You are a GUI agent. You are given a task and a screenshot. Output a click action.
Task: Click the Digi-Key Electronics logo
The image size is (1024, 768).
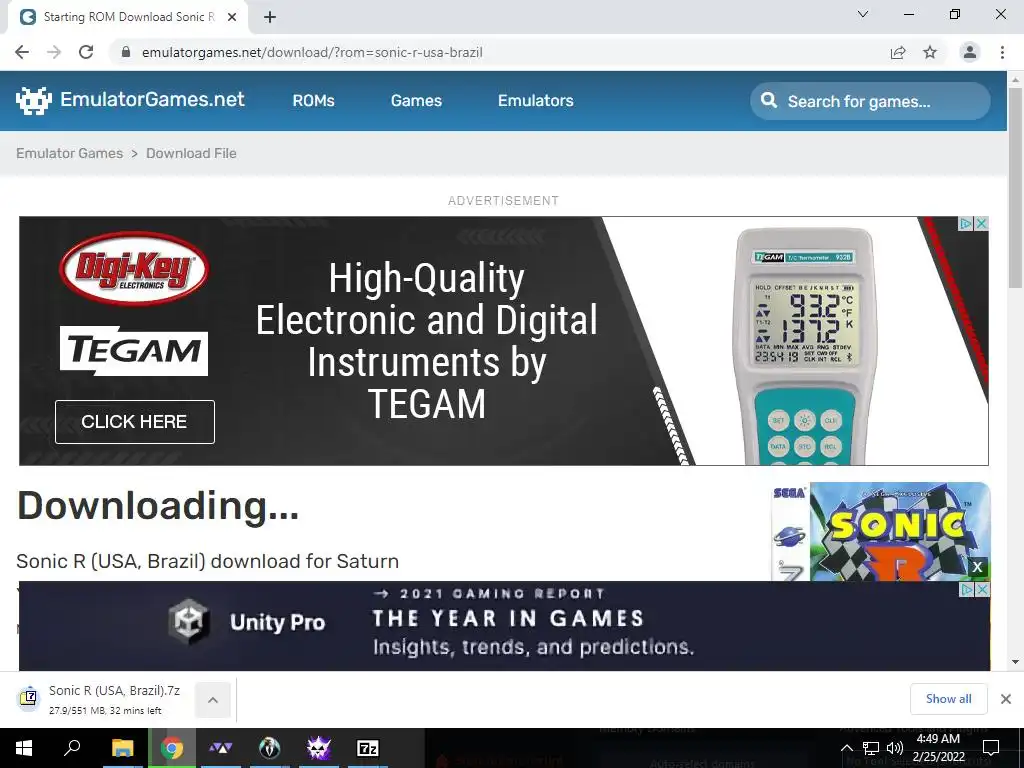134,269
